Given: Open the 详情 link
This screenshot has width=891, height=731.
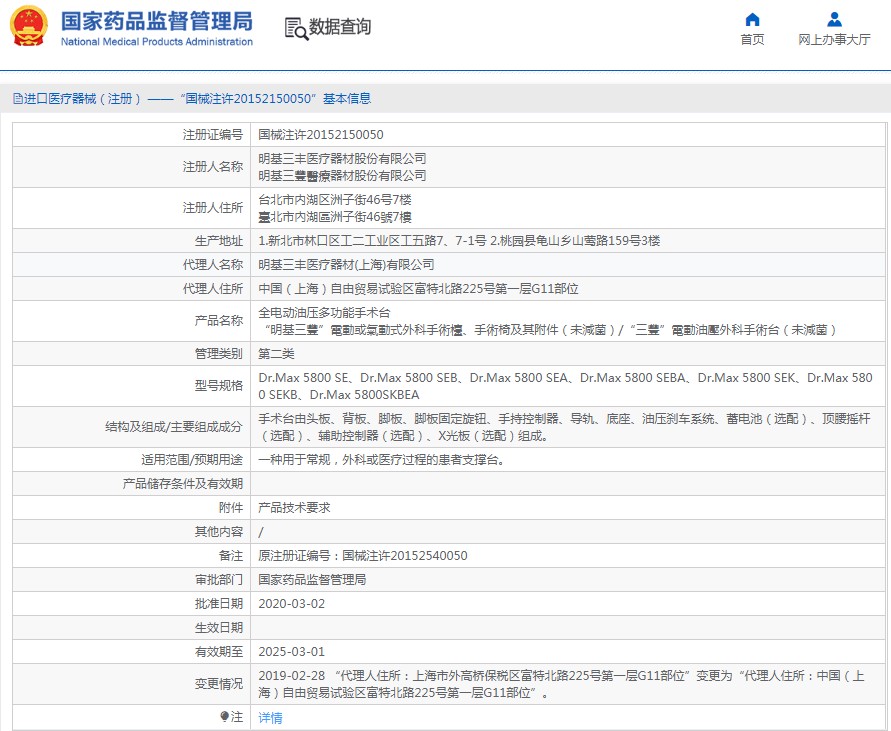Looking at the screenshot, I should click(270, 718).
